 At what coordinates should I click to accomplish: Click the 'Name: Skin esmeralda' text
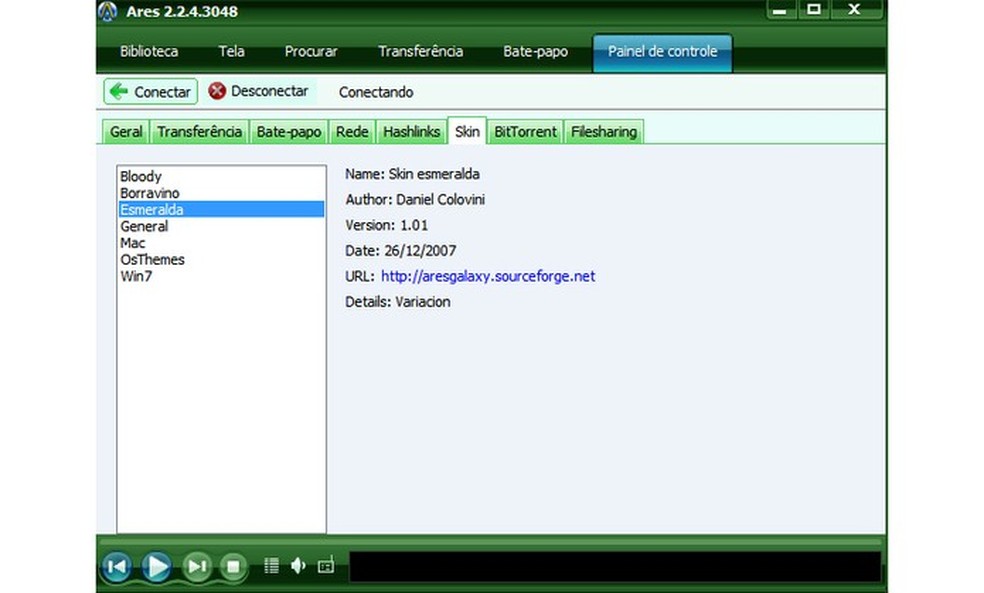[x=412, y=174]
